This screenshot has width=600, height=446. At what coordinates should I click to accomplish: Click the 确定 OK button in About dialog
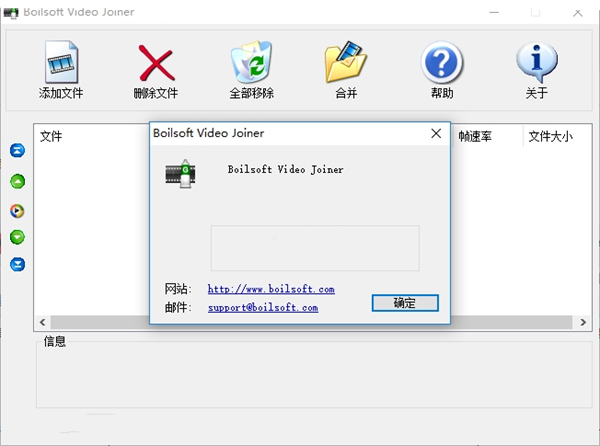pos(405,303)
